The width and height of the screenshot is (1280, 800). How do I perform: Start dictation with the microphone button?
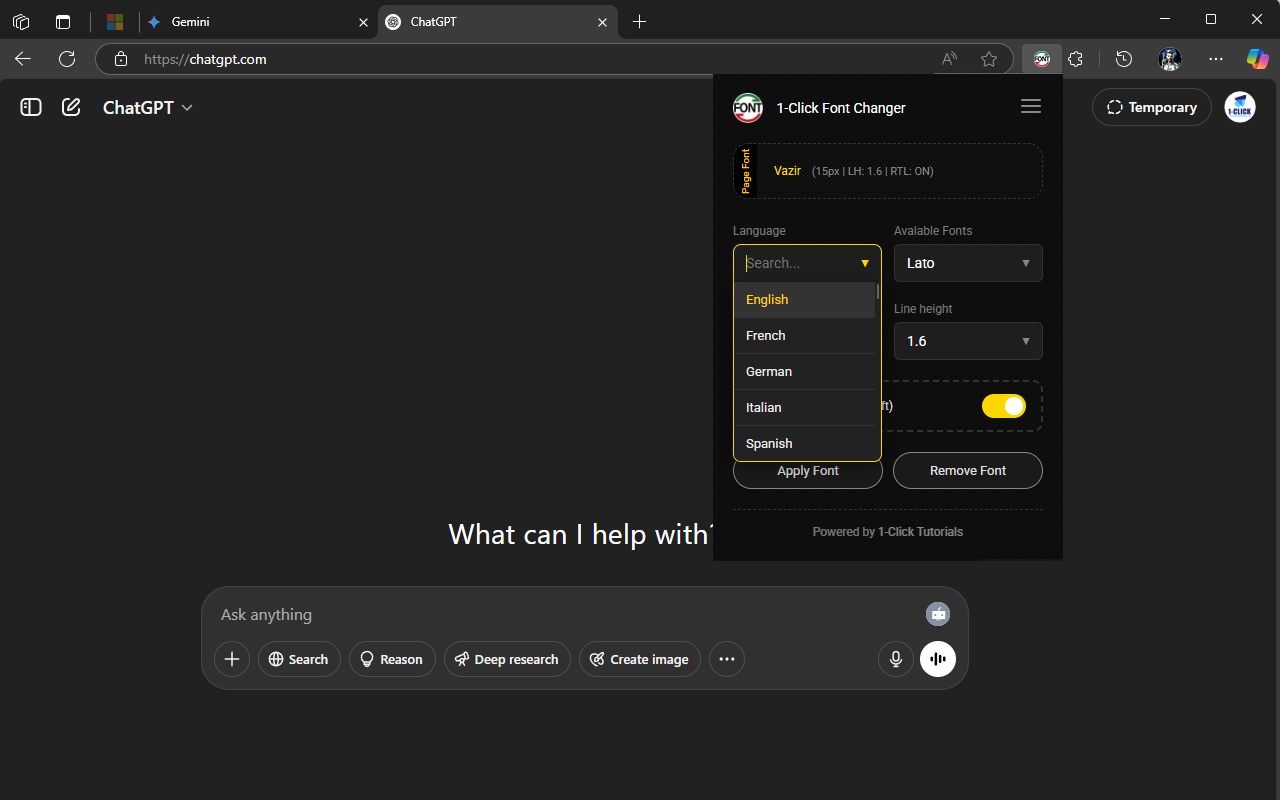(896, 659)
